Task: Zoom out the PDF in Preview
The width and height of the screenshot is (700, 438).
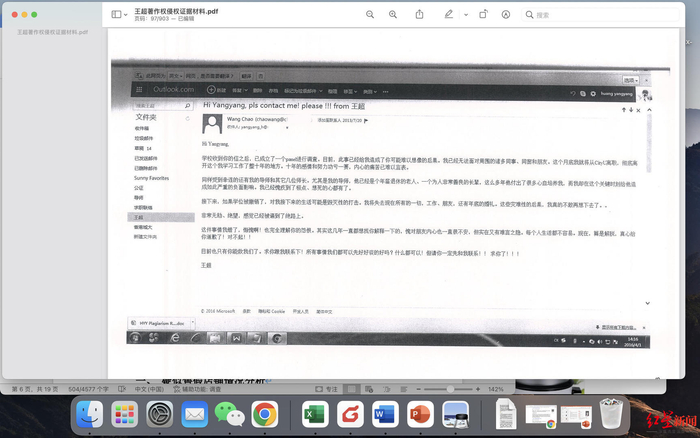Action: pyautogui.click(x=370, y=15)
